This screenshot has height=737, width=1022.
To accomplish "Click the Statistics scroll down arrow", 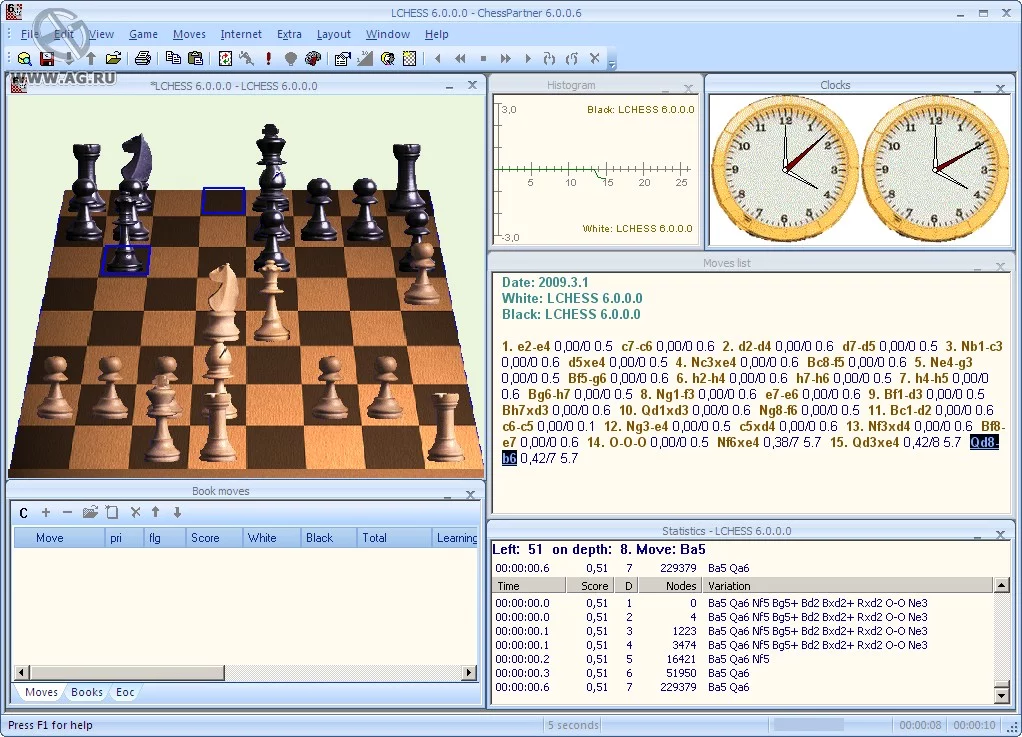I will [1002, 695].
